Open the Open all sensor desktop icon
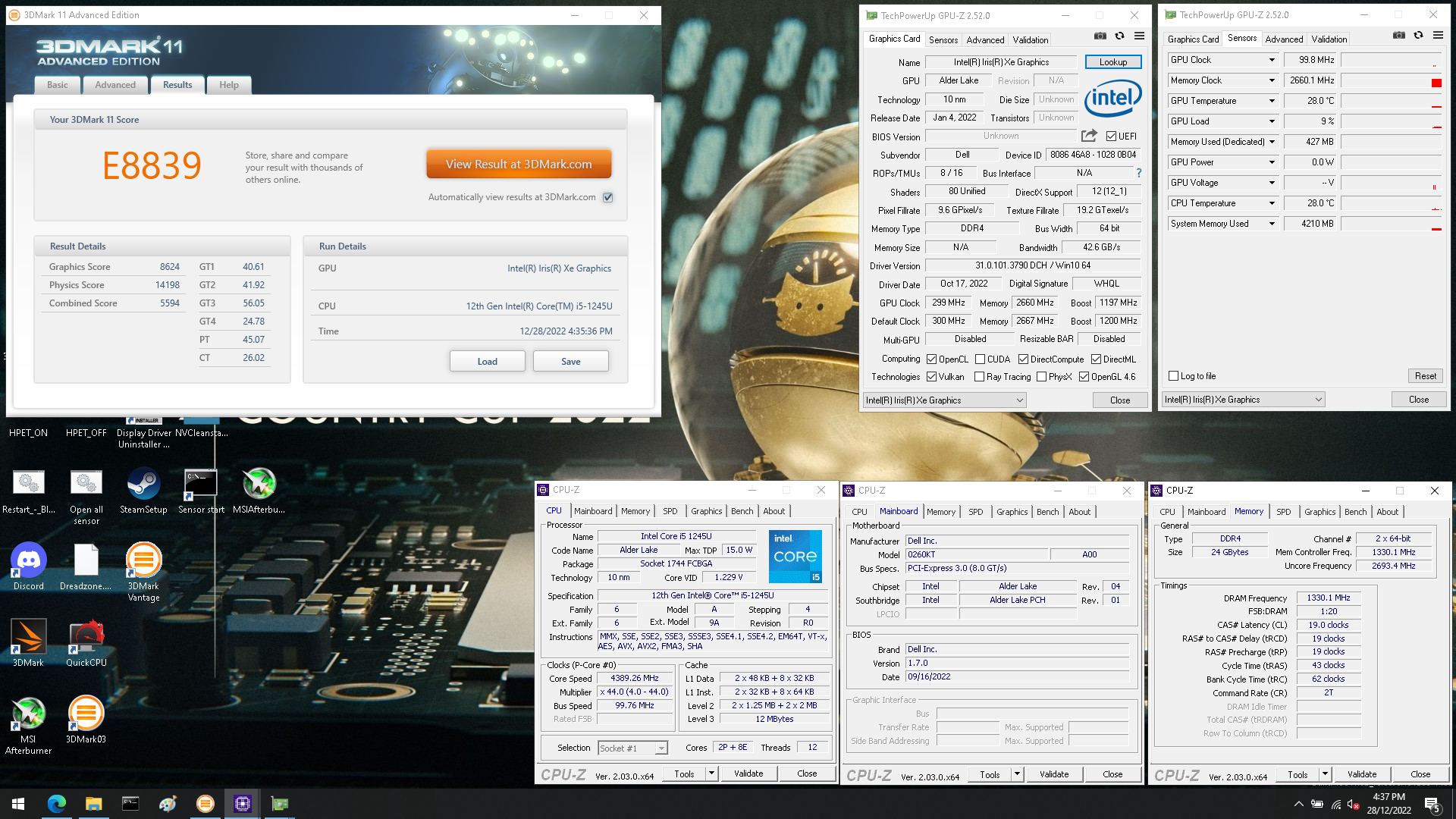Viewport: 1456px width, 819px height. 86,496
